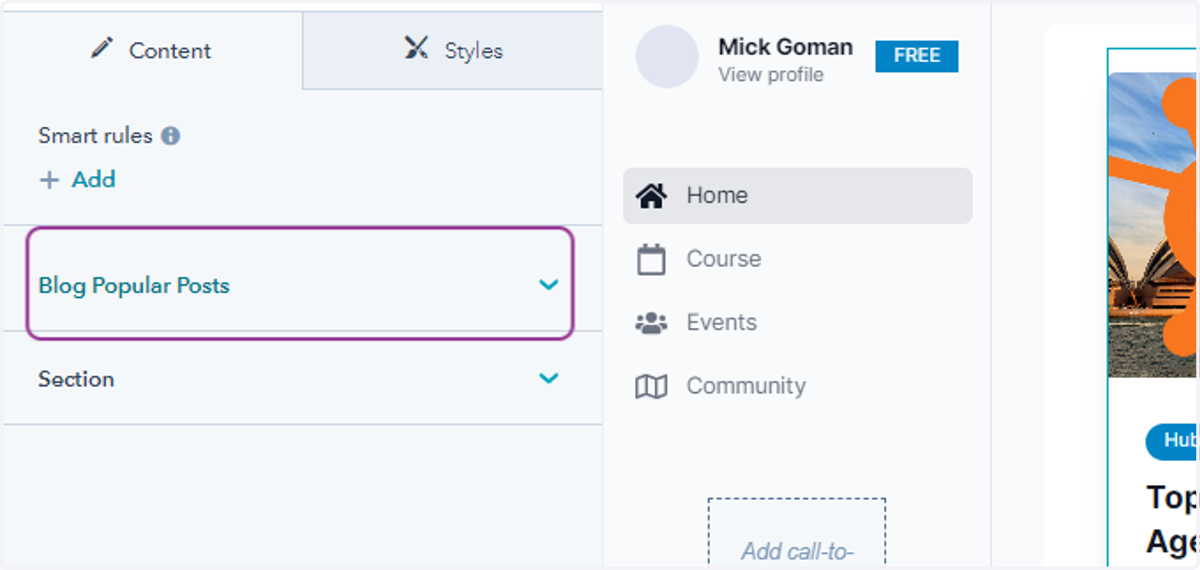Click the plus icon beside Add
The width and height of the screenshot is (1200, 570).
pos(49,180)
